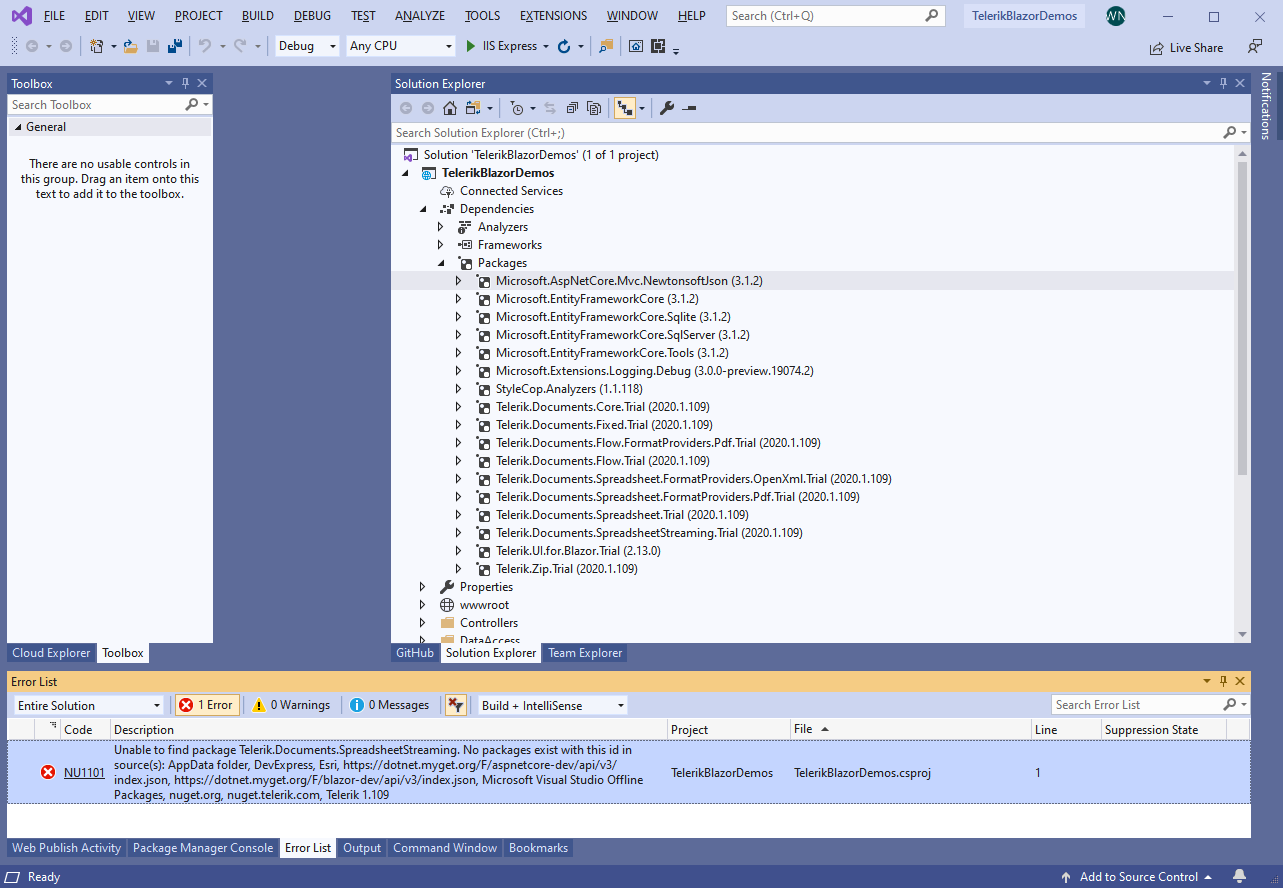The image size is (1283, 888).
Task: Click the Save All icon in the toolbar
Action: [x=174, y=46]
